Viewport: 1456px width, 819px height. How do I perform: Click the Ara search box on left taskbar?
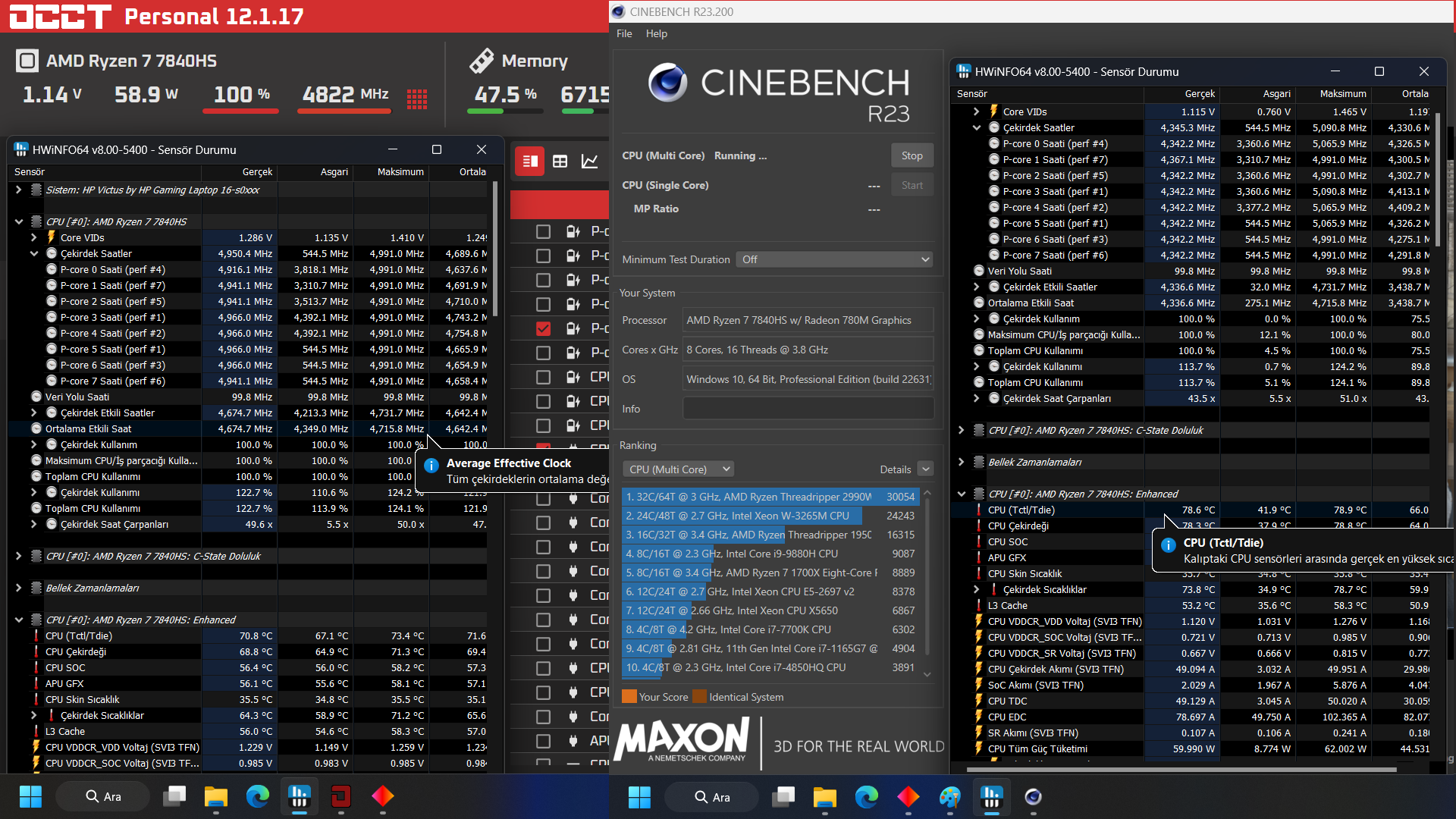pos(103,796)
